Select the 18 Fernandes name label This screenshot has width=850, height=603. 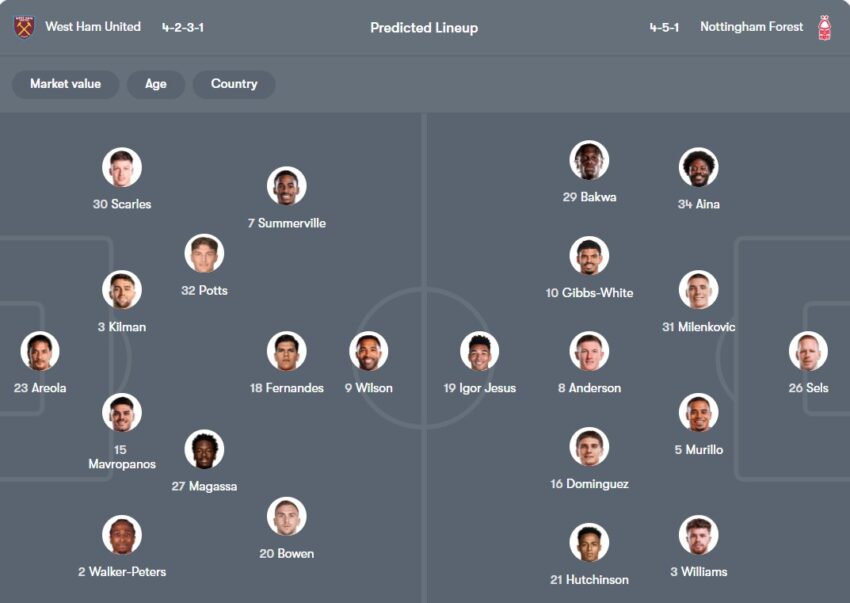coord(287,388)
